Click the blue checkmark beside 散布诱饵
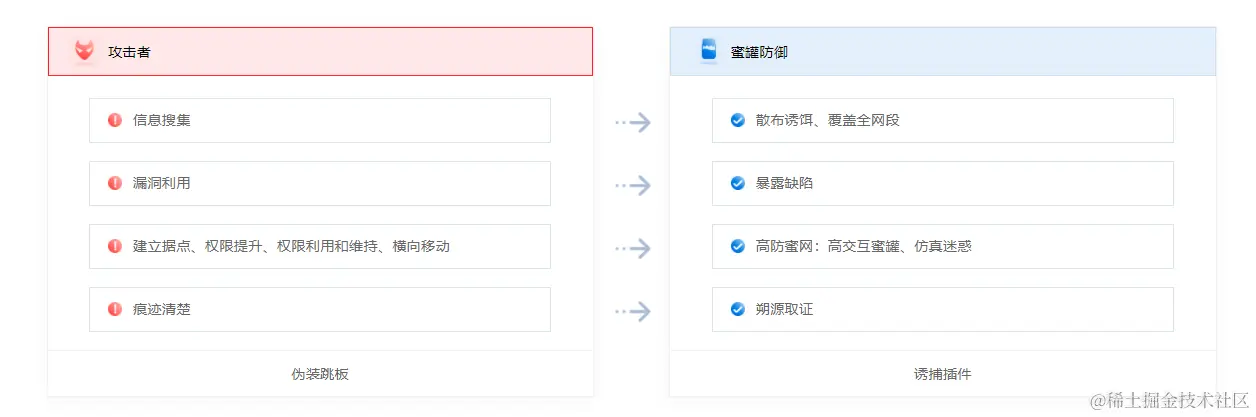This screenshot has width=1256, height=417. click(738, 120)
